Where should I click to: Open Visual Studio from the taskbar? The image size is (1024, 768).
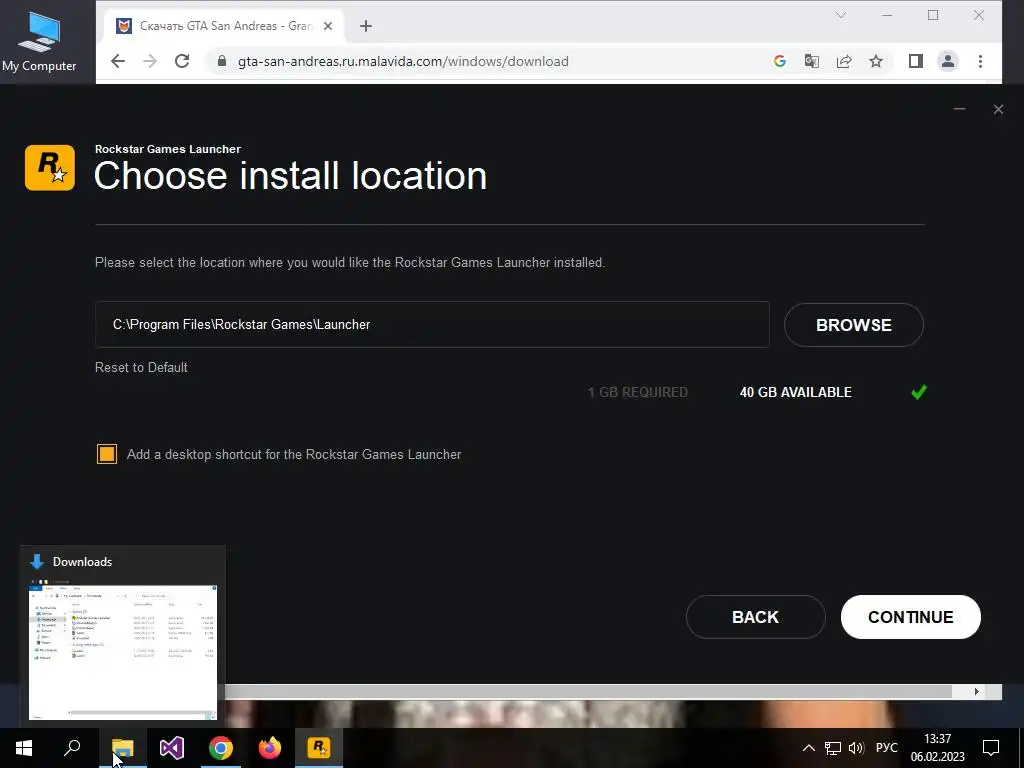172,748
